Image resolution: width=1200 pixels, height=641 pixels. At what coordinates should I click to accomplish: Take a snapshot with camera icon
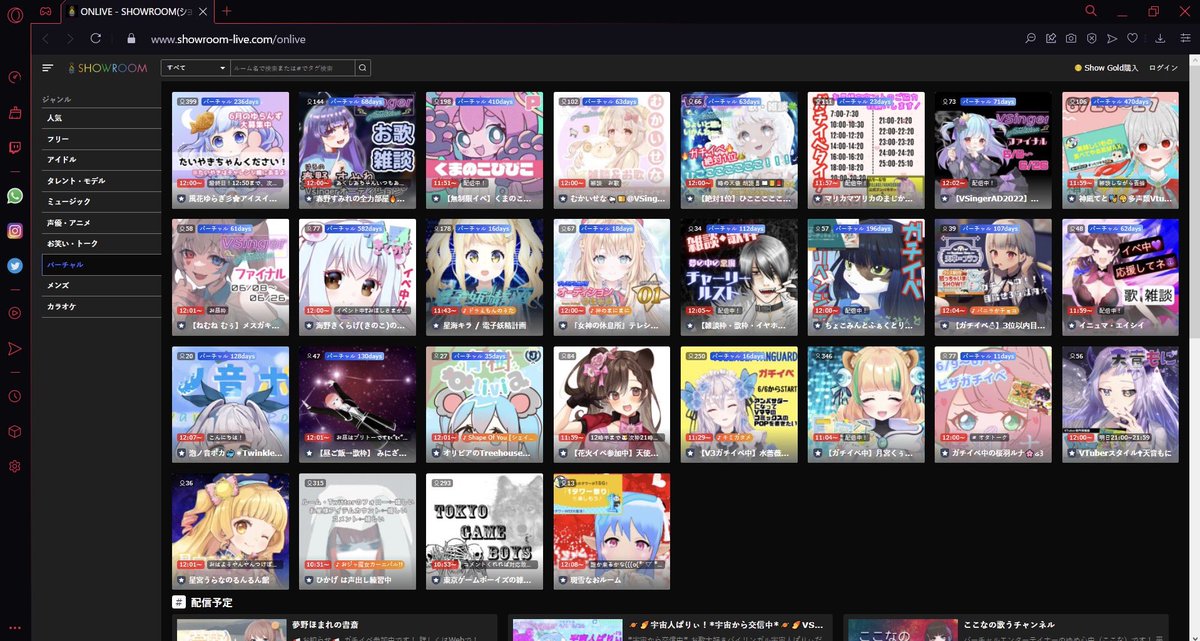click(1071, 39)
